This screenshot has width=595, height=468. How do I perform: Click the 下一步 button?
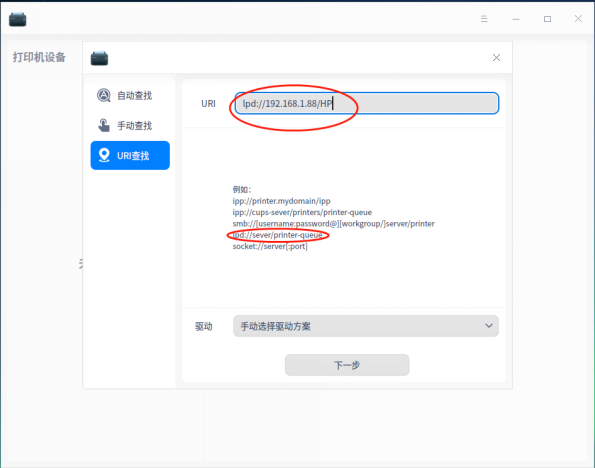(x=347, y=365)
